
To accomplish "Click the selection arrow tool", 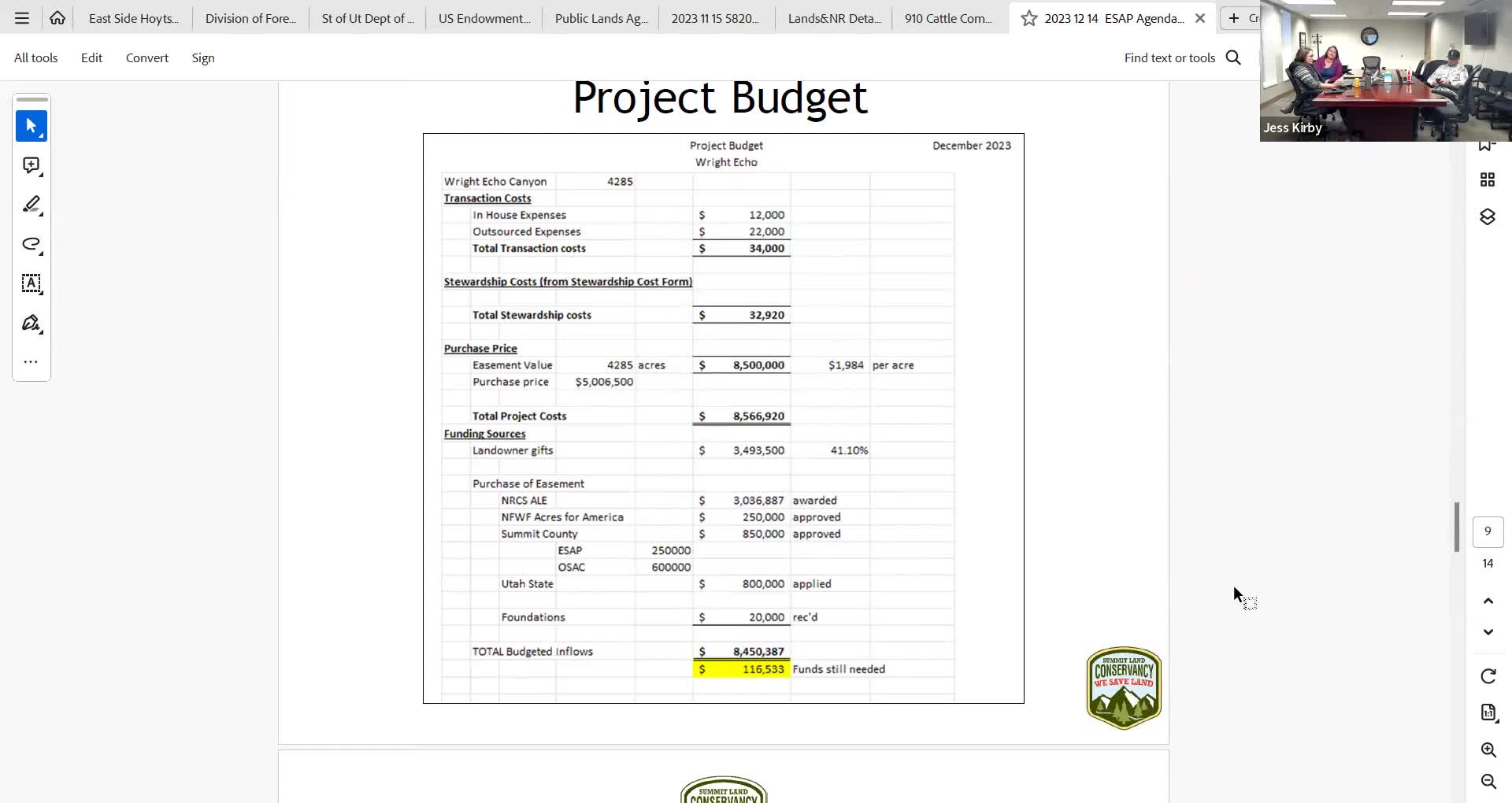I will point(31,126).
